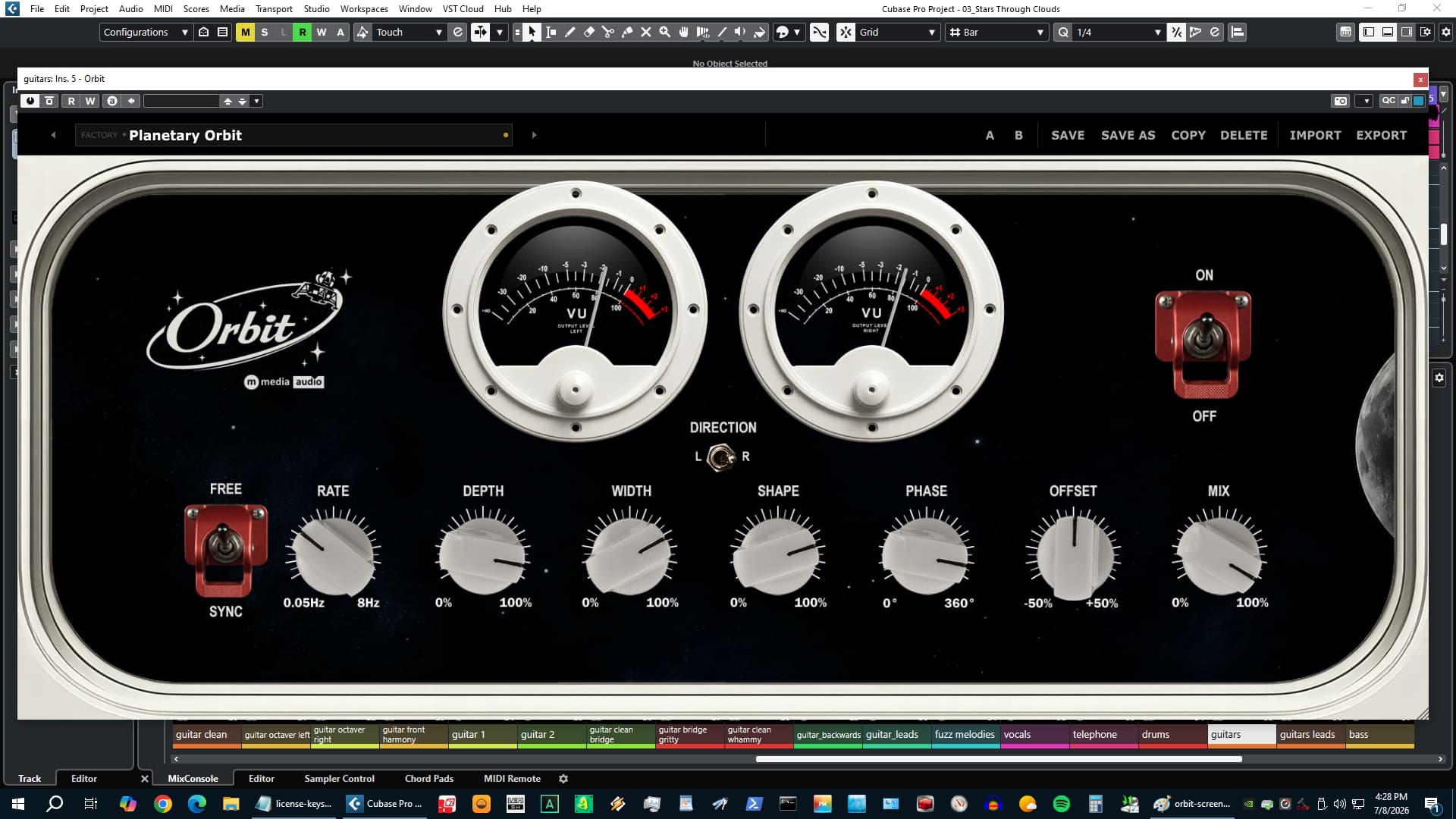The height and width of the screenshot is (819, 1456).
Task: Toggle plugin Write automation W button
Action: click(x=90, y=101)
